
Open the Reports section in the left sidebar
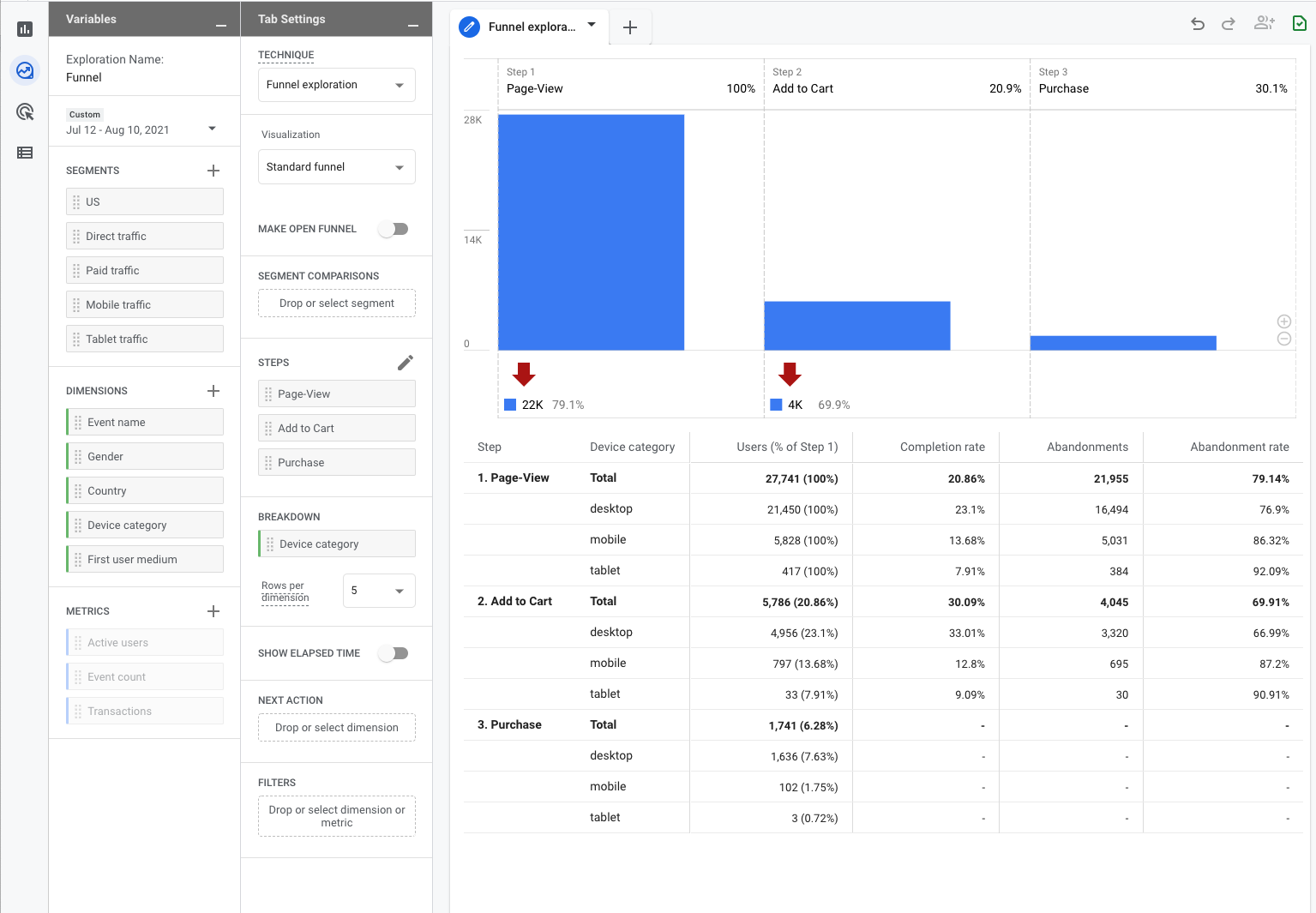25,28
